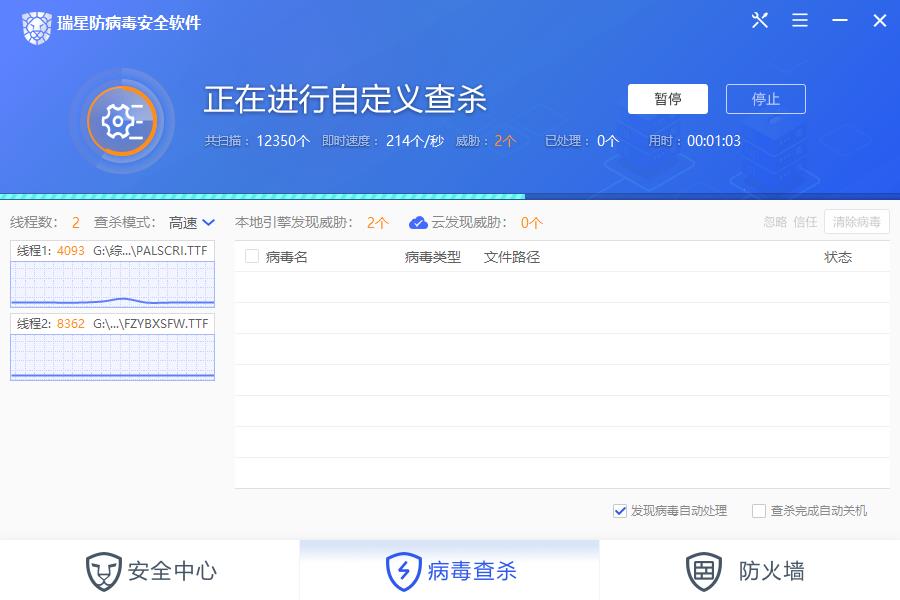The width and height of the screenshot is (900, 600).
Task: Click the 病毒名 column header
Action: coord(286,257)
